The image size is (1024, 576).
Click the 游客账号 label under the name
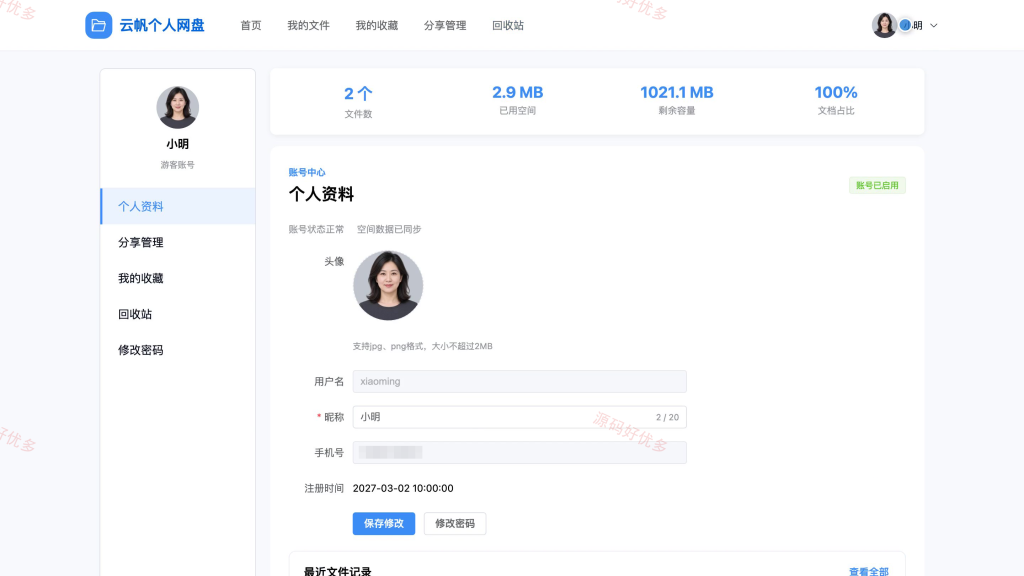[x=178, y=165]
